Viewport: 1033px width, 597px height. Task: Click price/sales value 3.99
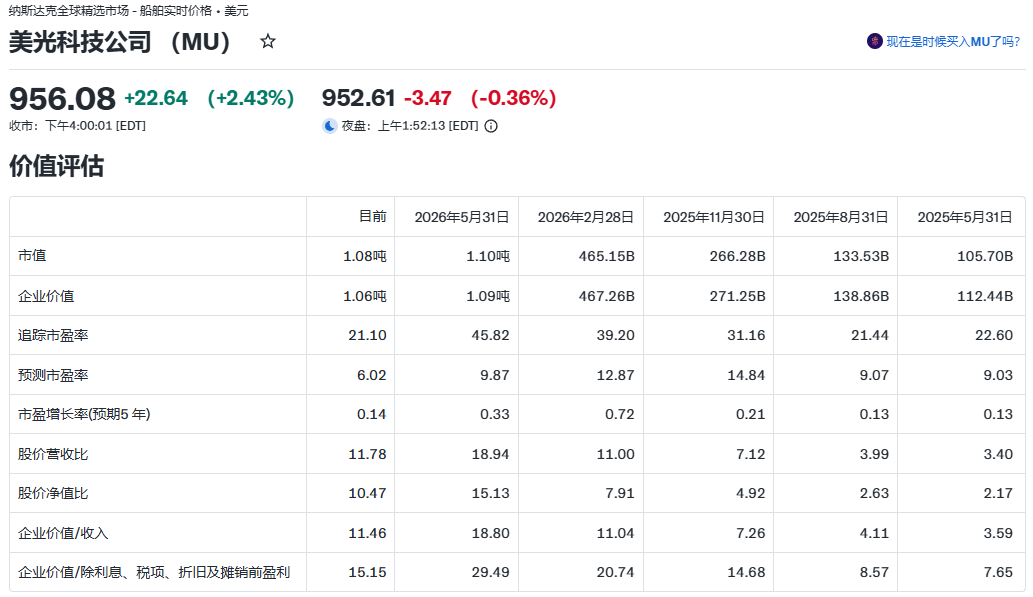(874, 454)
